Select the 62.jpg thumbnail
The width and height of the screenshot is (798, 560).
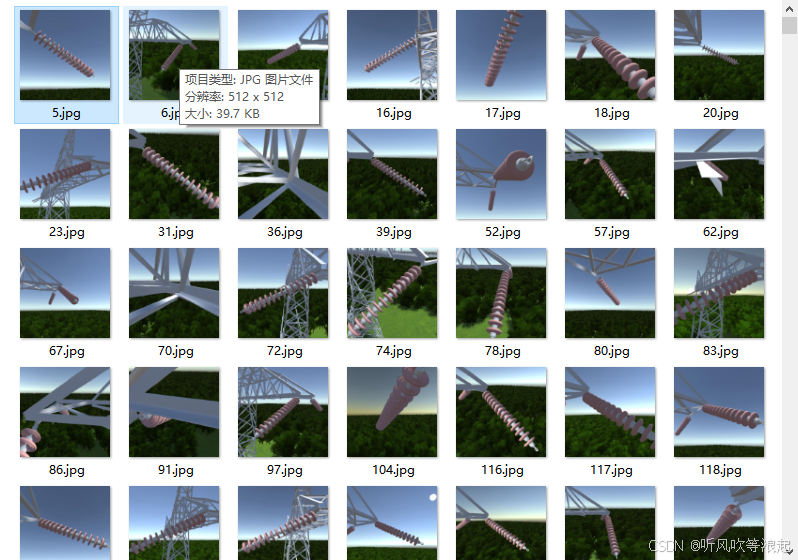click(x=719, y=174)
